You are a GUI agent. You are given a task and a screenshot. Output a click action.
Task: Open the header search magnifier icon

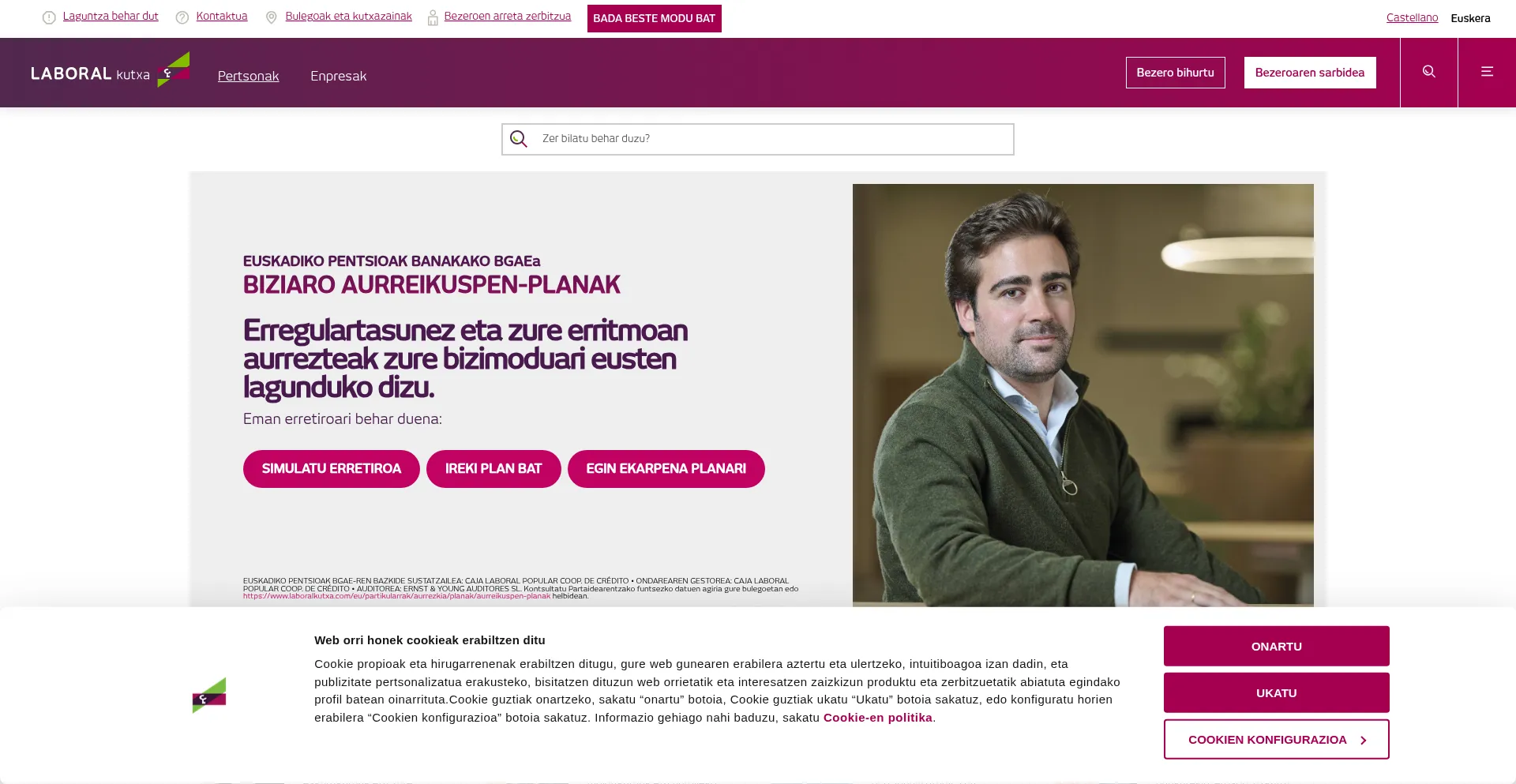(x=1429, y=72)
